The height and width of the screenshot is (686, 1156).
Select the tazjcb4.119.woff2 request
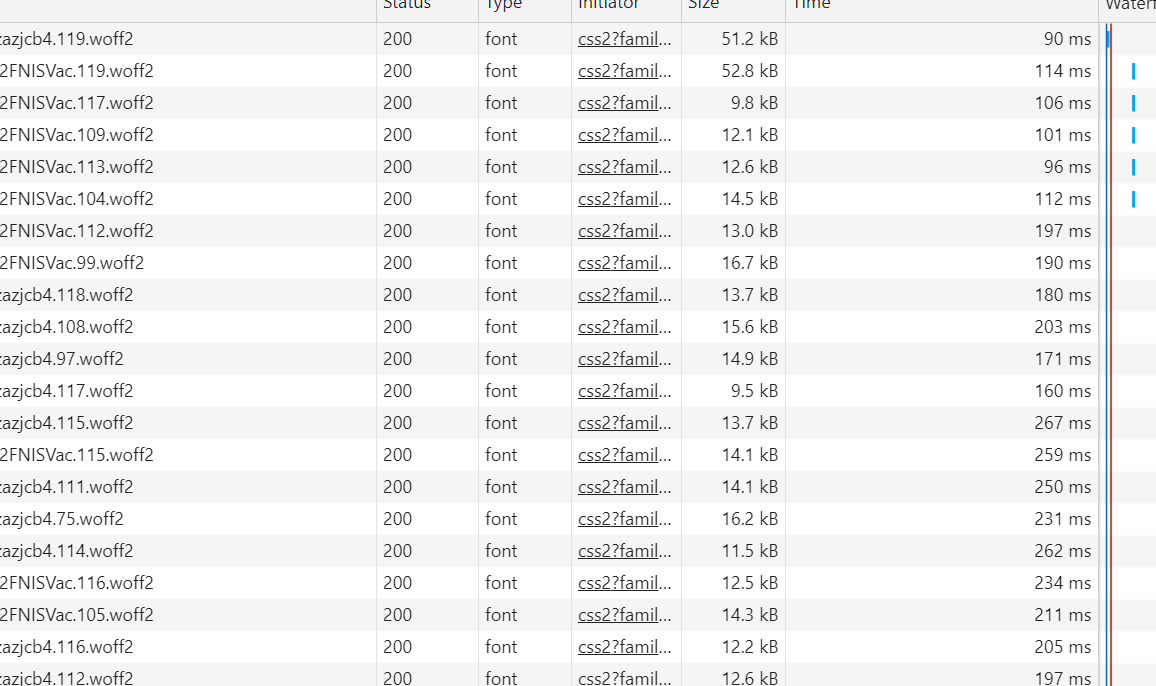(x=67, y=39)
